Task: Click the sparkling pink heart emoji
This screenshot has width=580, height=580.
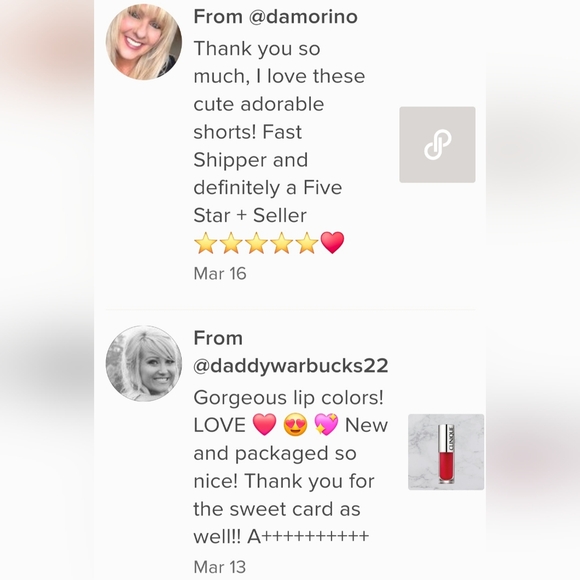Action: (326, 424)
